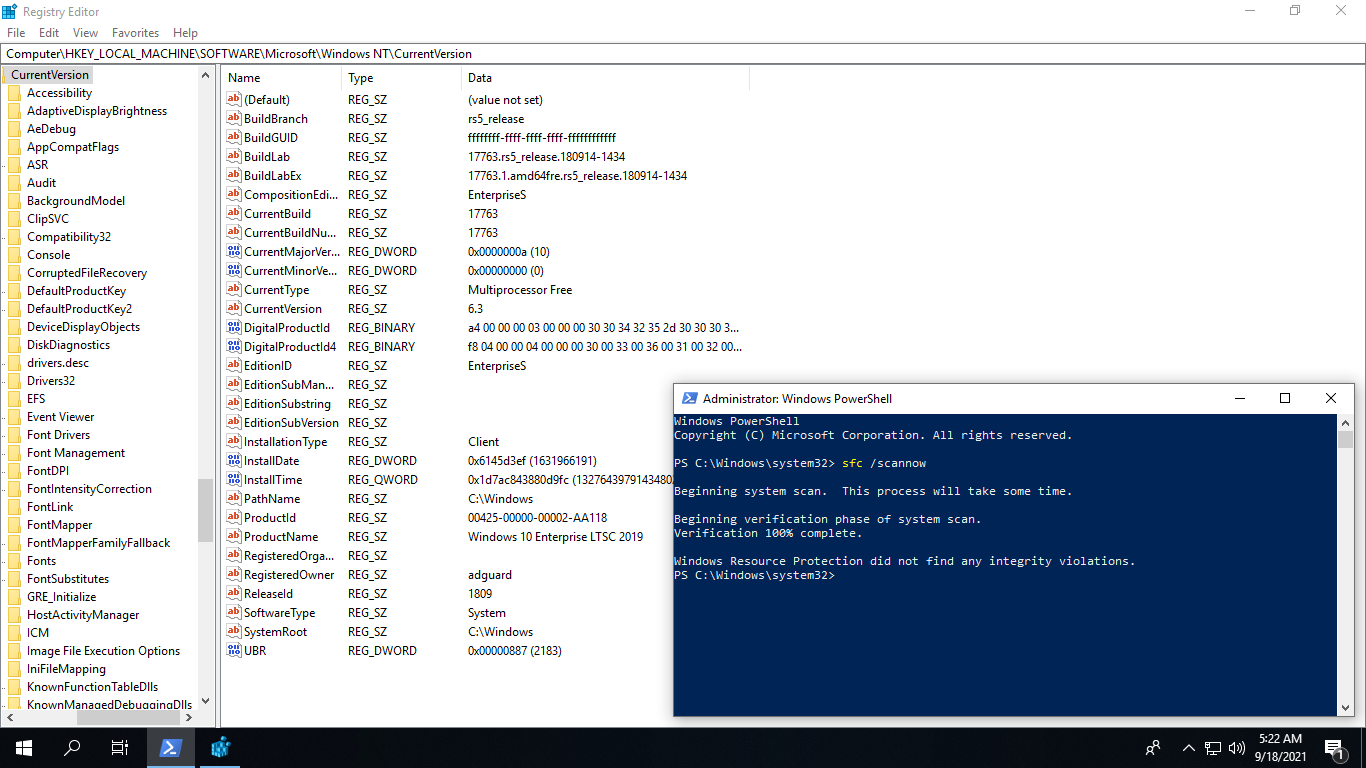The width and height of the screenshot is (1366, 768).
Task: Click the DigitalProductId binary value icon
Action: (x=234, y=327)
